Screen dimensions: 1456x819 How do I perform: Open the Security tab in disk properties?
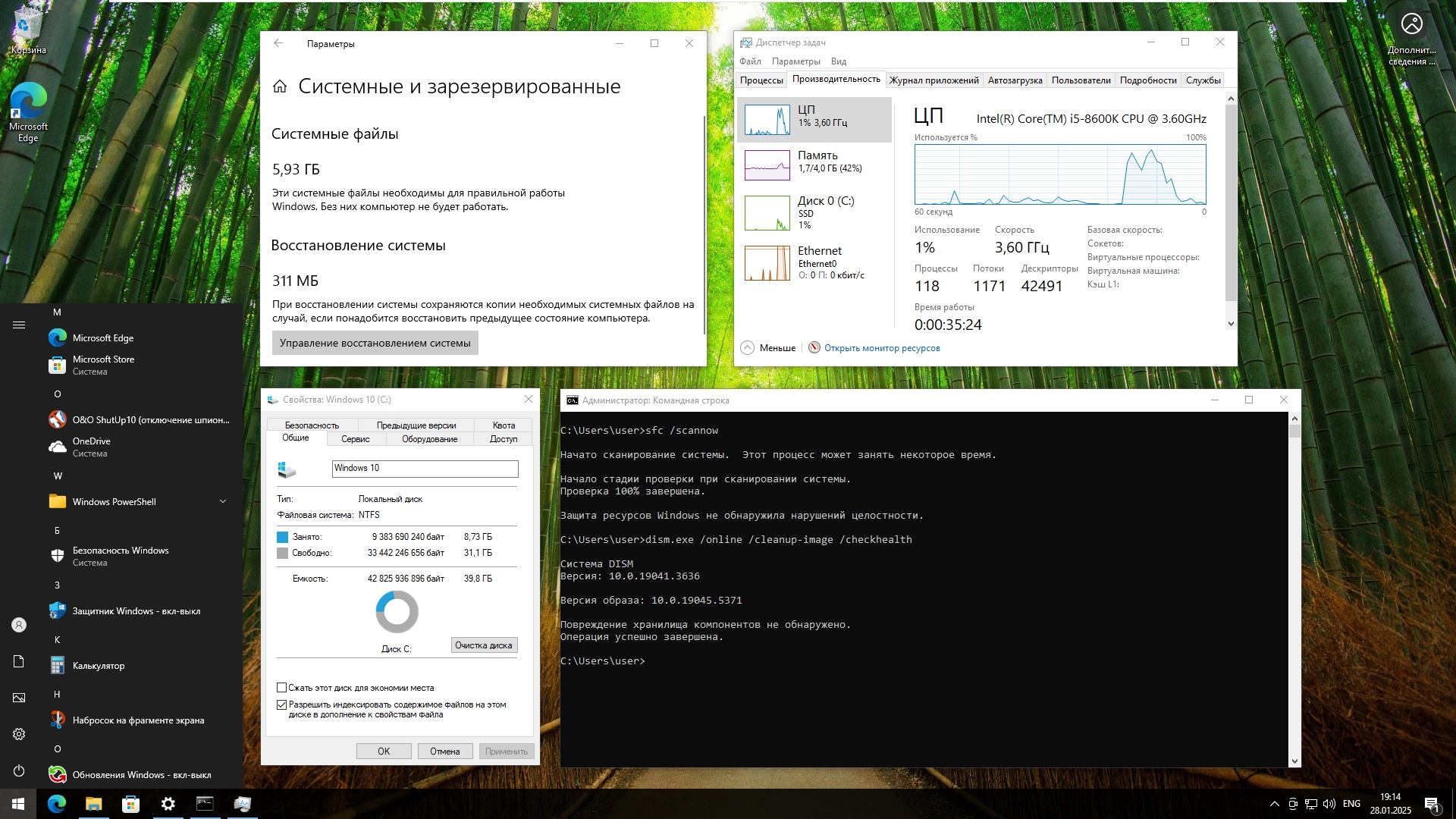click(312, 425)
